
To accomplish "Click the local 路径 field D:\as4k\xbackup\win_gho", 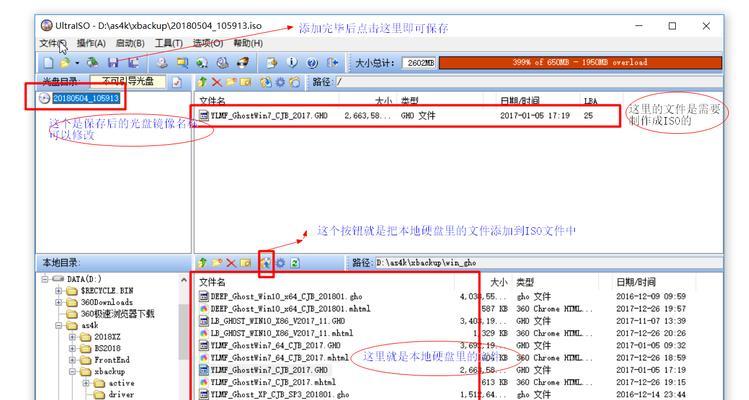I will pyautogui.click(x=548, y=262).
